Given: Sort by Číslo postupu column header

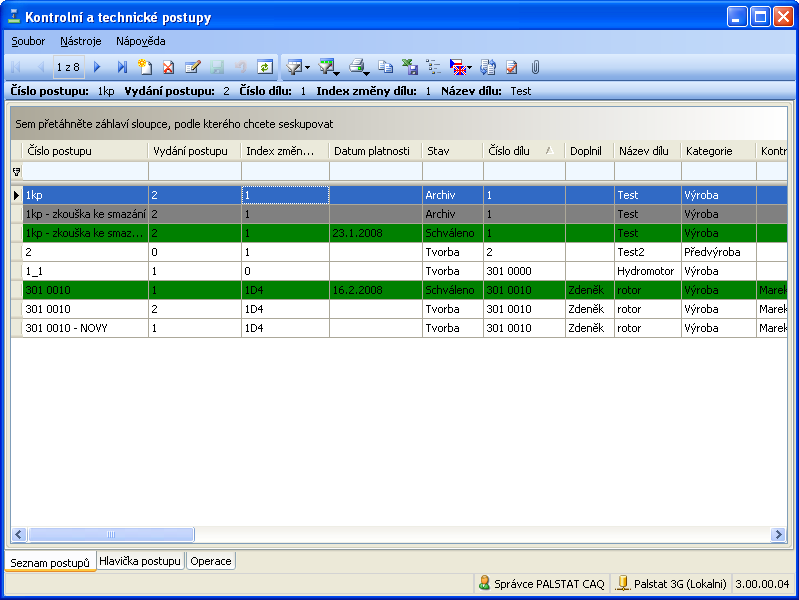Looking at the screenshot, I should 85,151.
